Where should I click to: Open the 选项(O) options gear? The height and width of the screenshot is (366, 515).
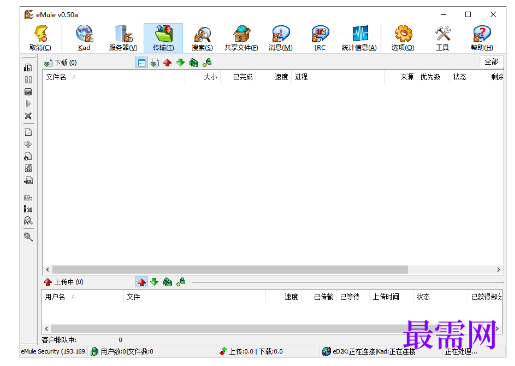(x=403, y=38)
